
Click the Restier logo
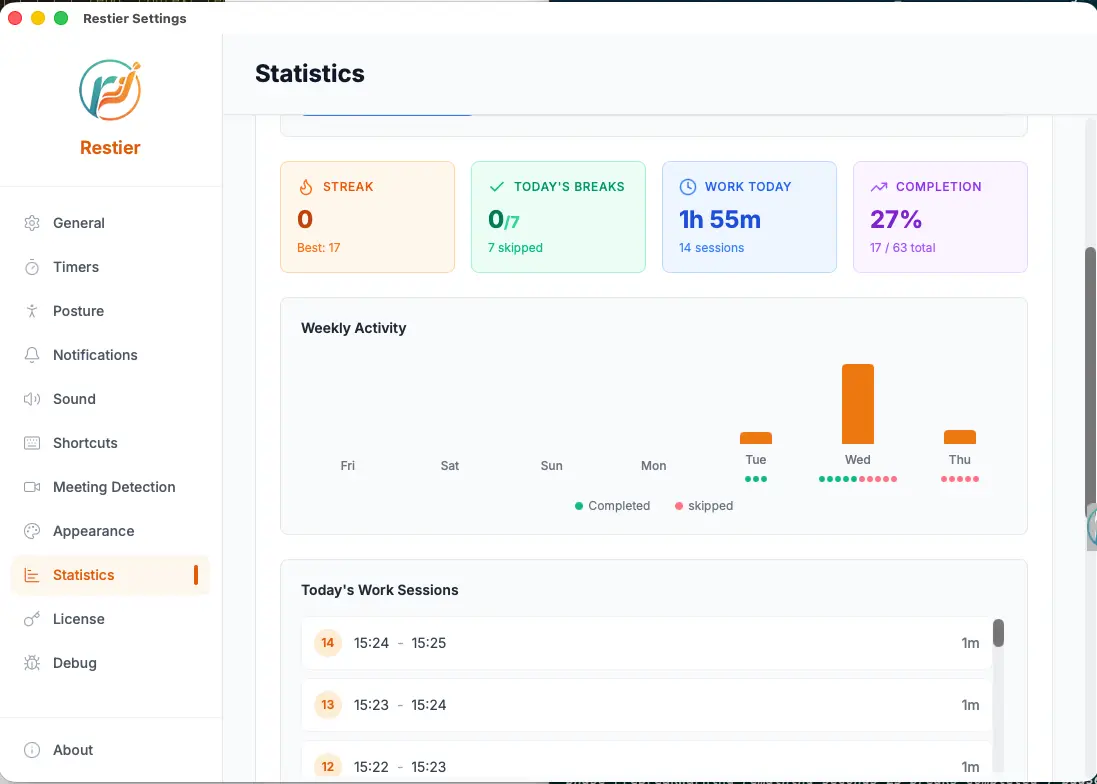[x=110, y=90]
